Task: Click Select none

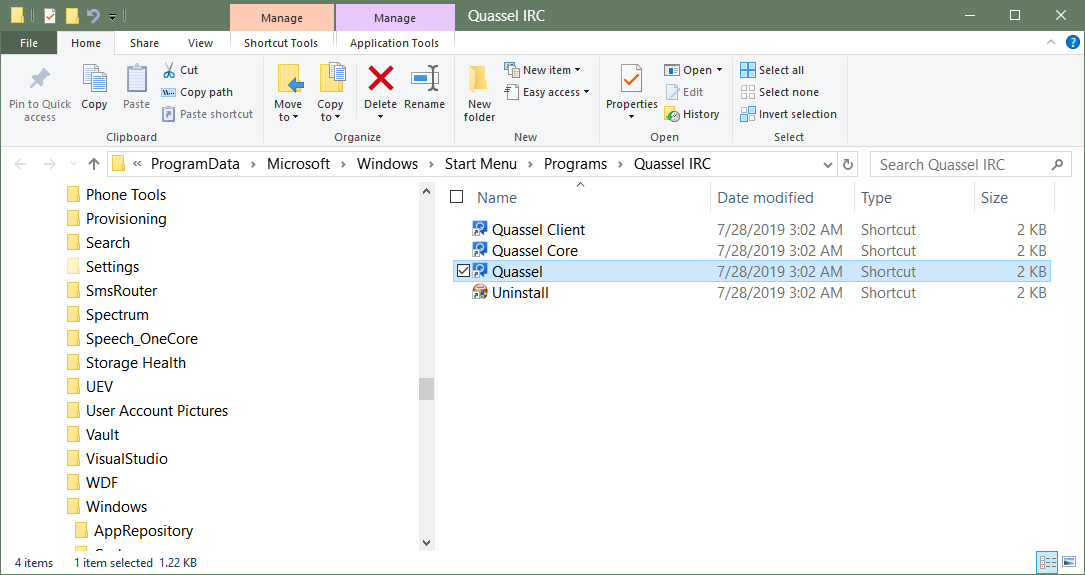Action: 779,92
